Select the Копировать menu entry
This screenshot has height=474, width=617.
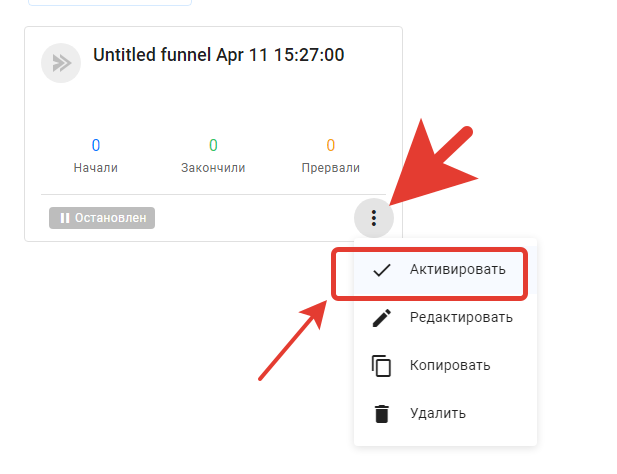pyautogui.click(x=445, y=366)
